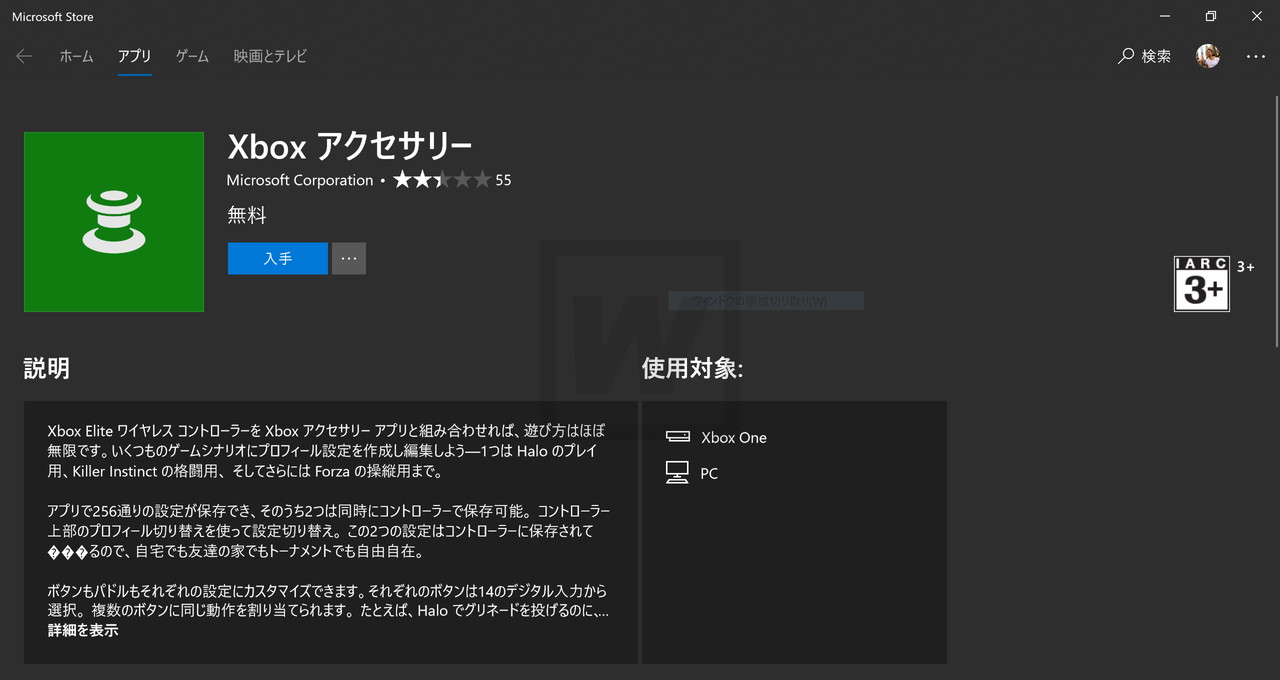Go back with the arrow button
This screenshot has height=680, width=1280.
pyautogui.click(x=24, y=57)
